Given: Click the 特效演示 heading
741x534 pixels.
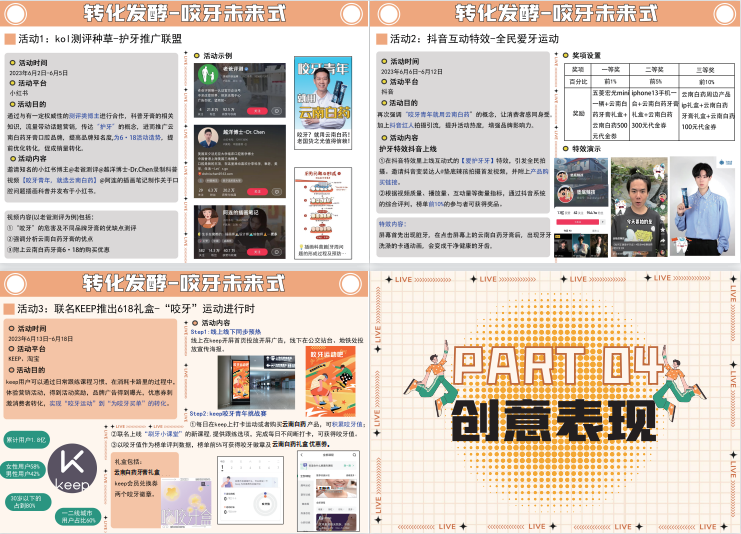Looking at the screenshot, I should pos(586,149).
